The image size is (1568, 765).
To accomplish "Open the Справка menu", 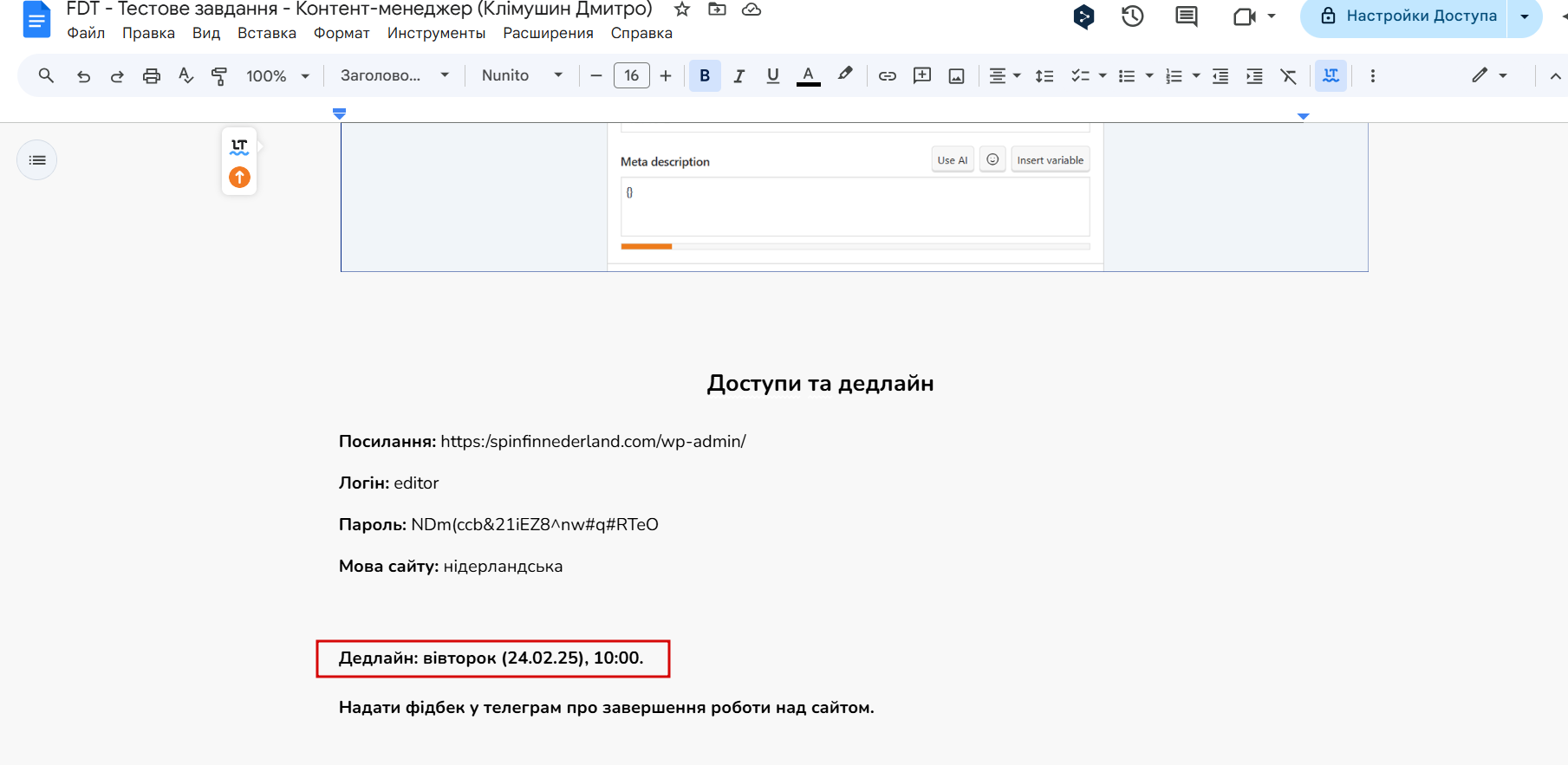I will [641, 33].
